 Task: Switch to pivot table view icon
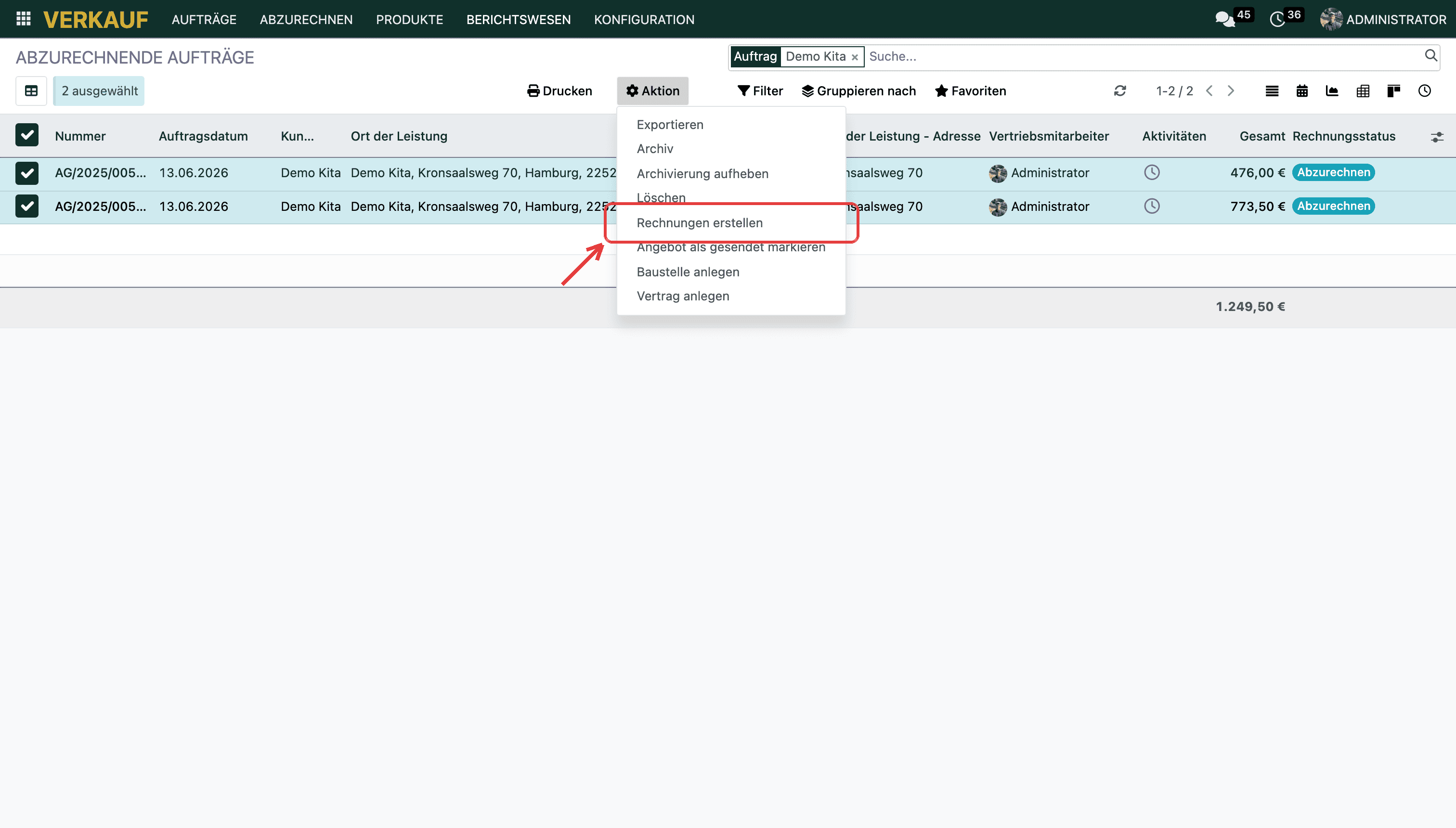click(x=1363, y=91)
